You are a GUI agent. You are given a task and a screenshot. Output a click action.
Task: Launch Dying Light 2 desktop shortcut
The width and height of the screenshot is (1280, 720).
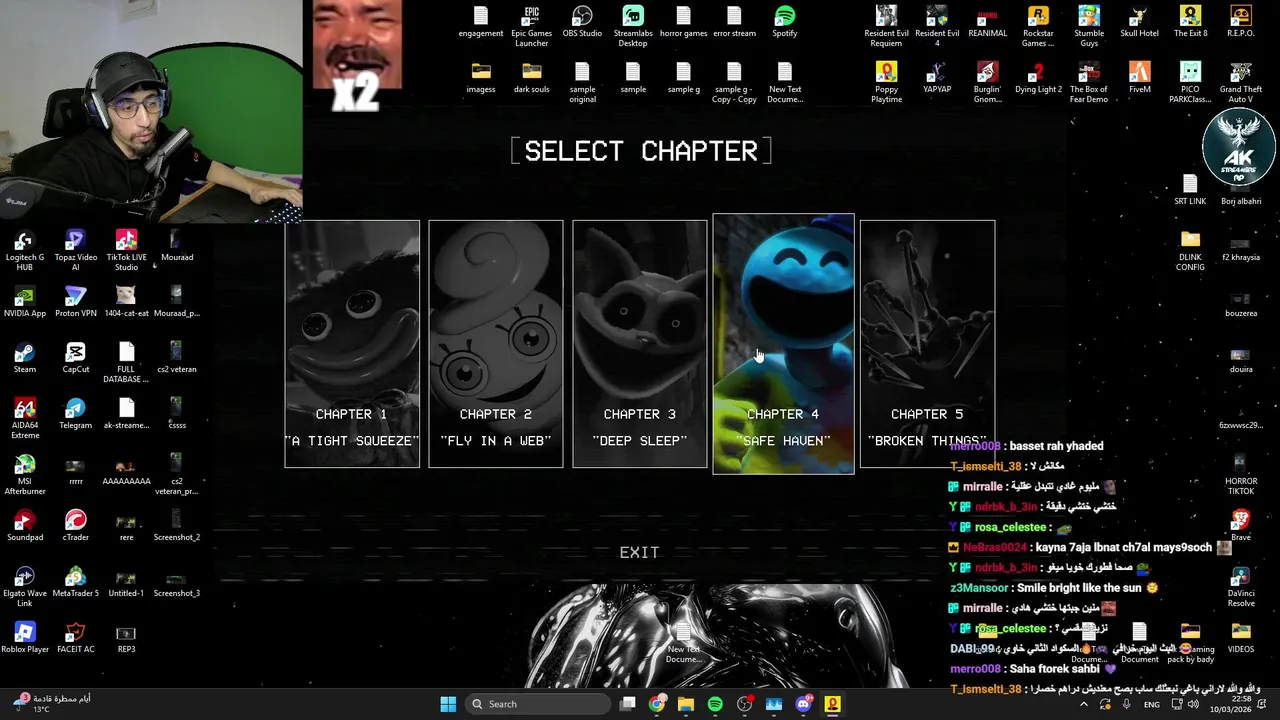[1038, 78]
